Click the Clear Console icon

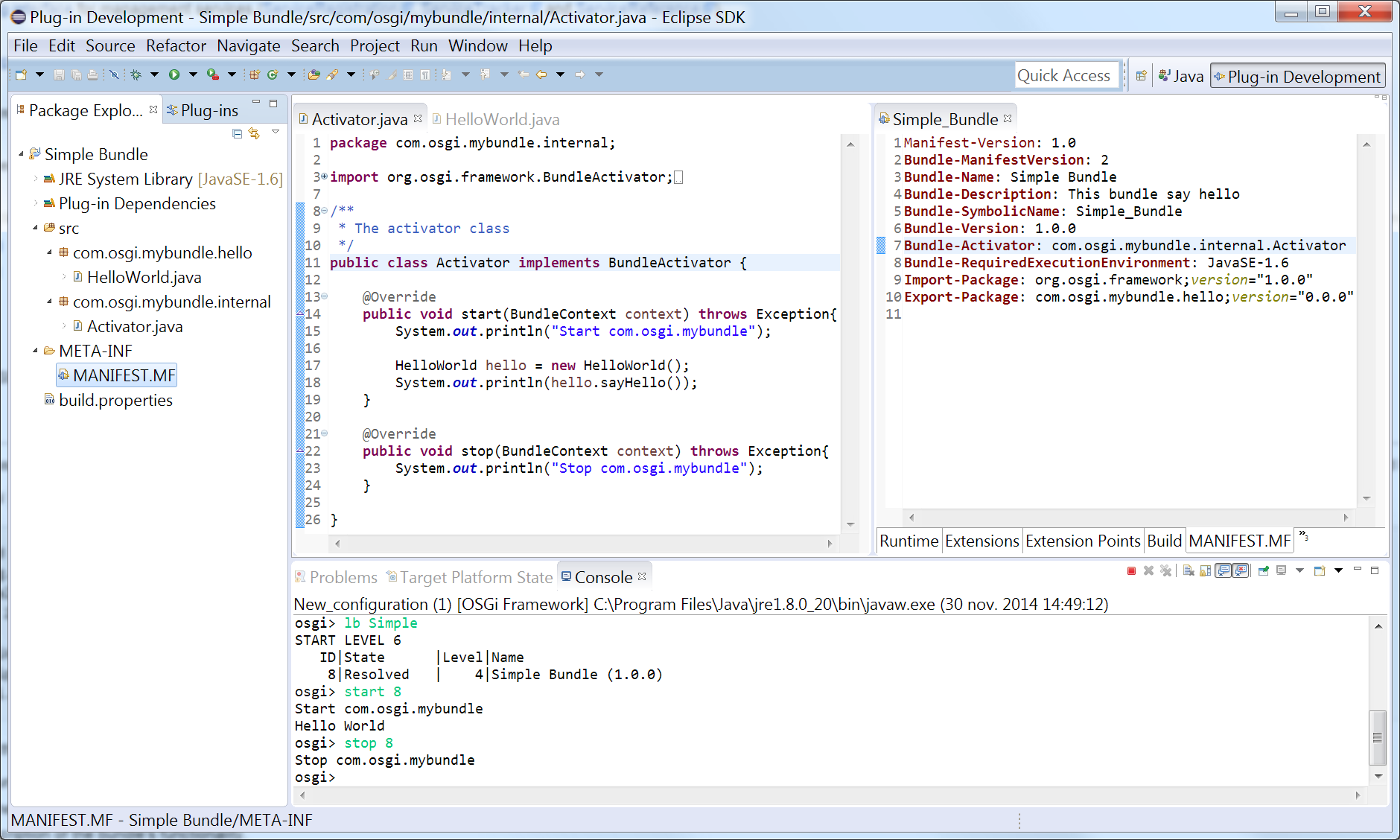tap(1189, 570)
